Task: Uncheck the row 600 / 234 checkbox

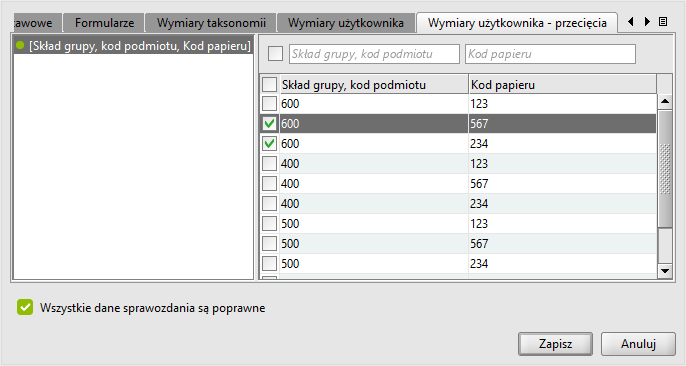Action: (269, 143)
